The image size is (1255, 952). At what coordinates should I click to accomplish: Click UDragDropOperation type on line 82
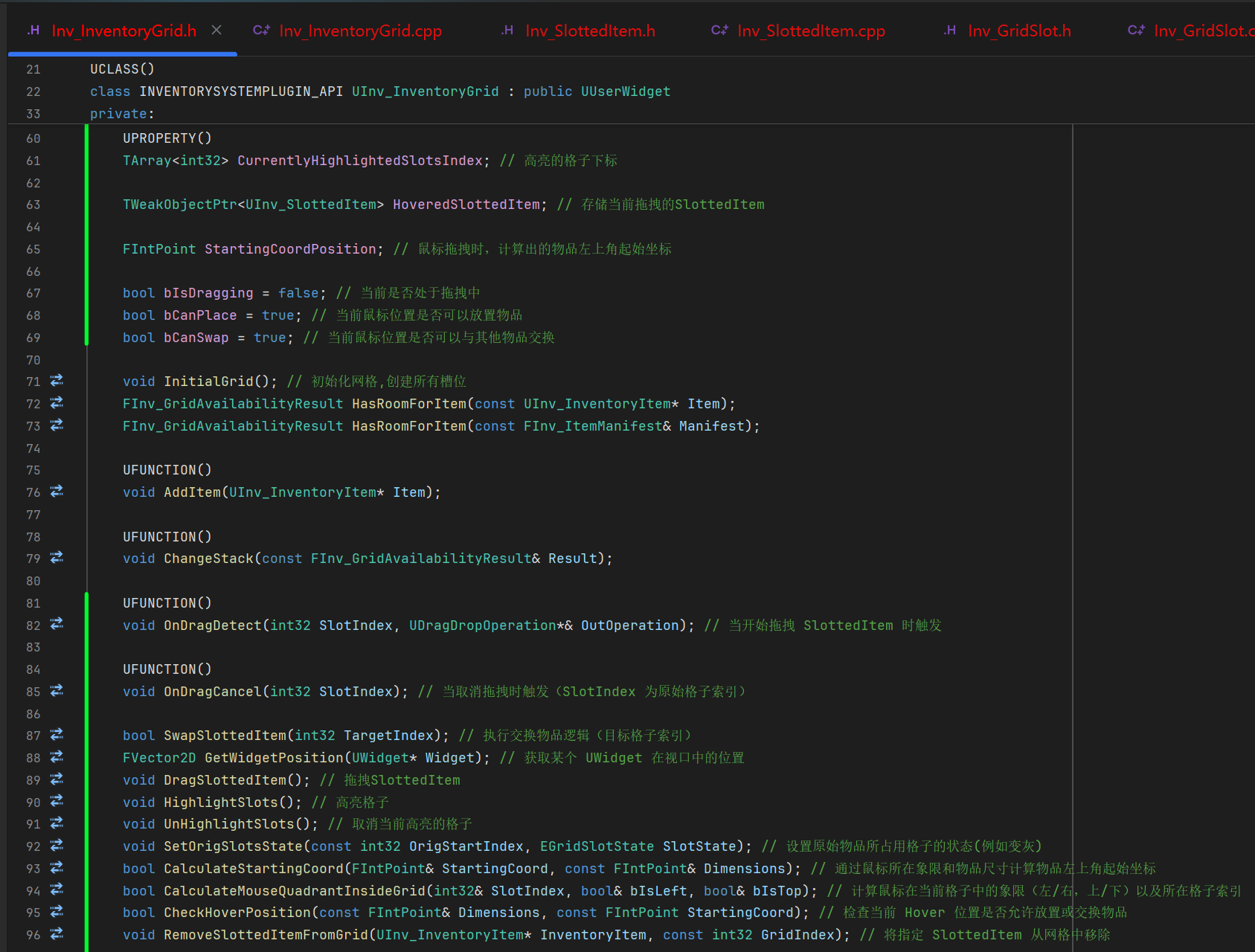click(x=483, y=625)
